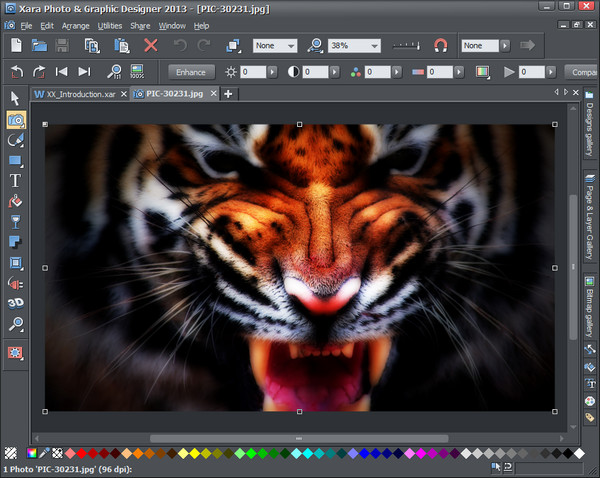Go to next photo
The image size is (600, 478).
click(85, 72)
